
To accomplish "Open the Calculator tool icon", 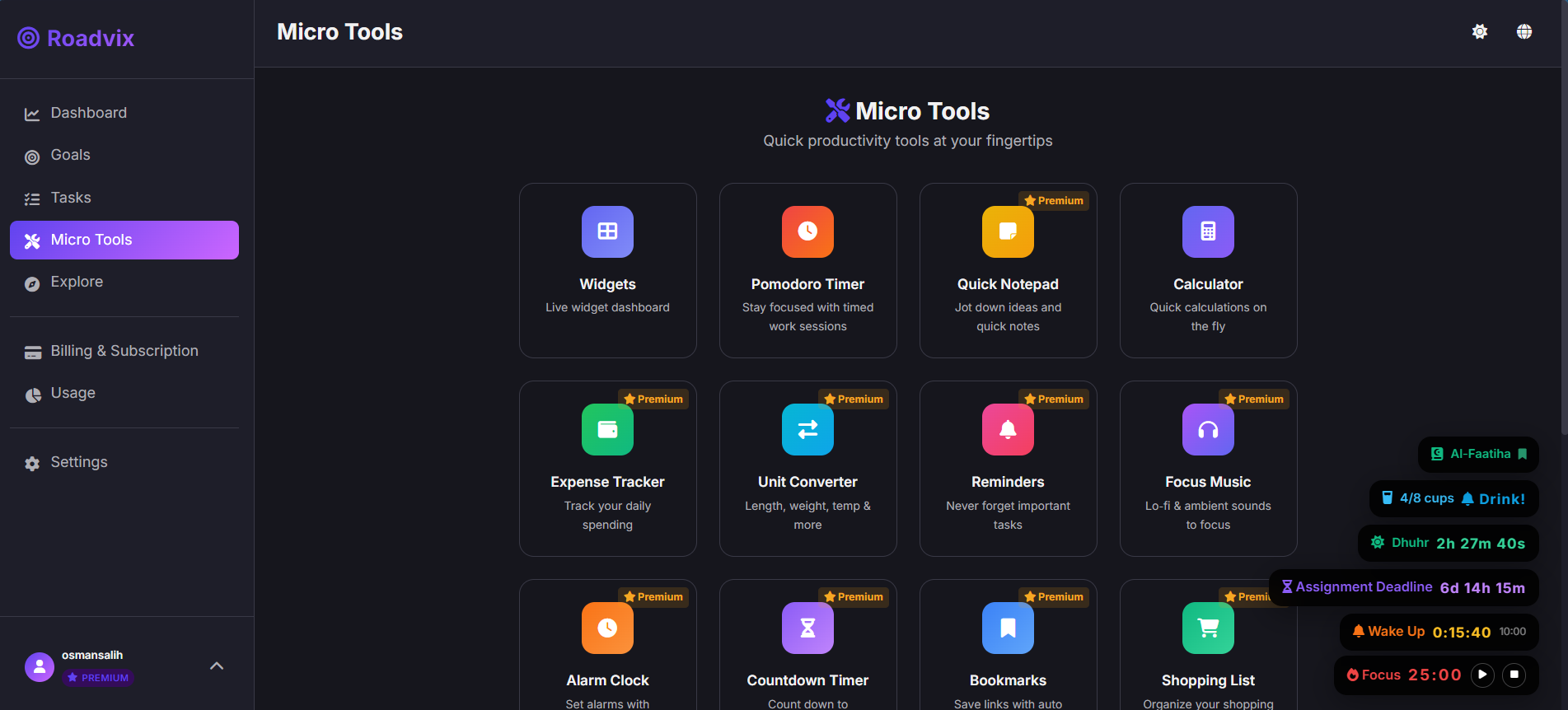I will point(1208,231).
